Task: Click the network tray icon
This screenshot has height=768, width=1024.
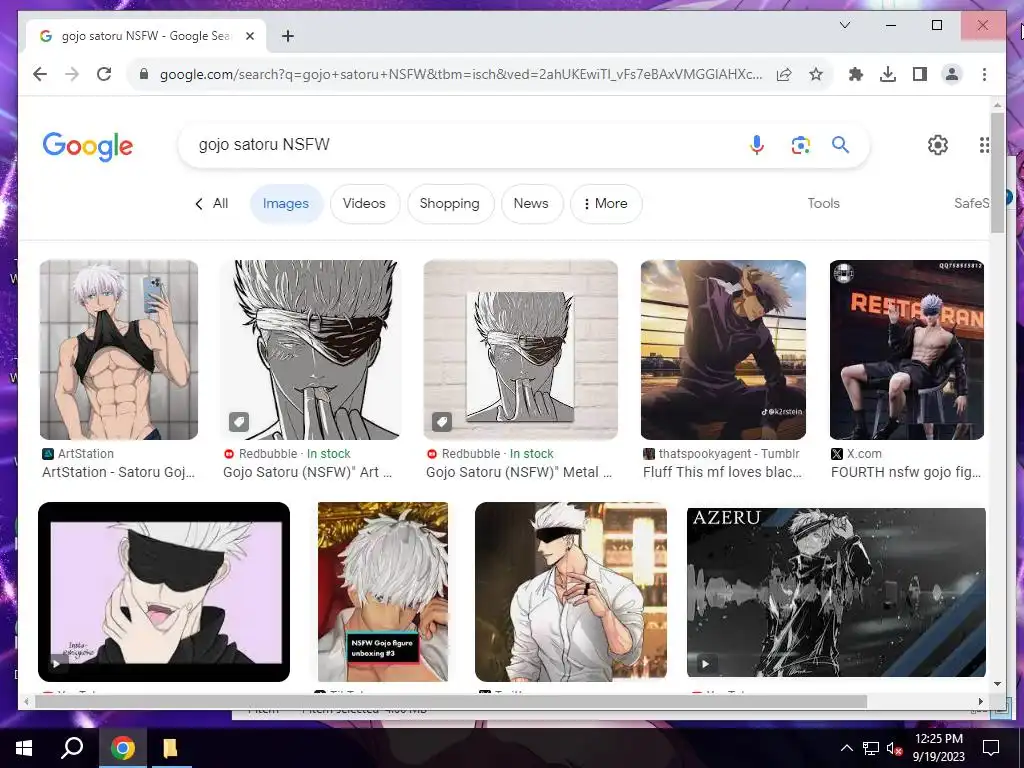Action: click(871, 748)
